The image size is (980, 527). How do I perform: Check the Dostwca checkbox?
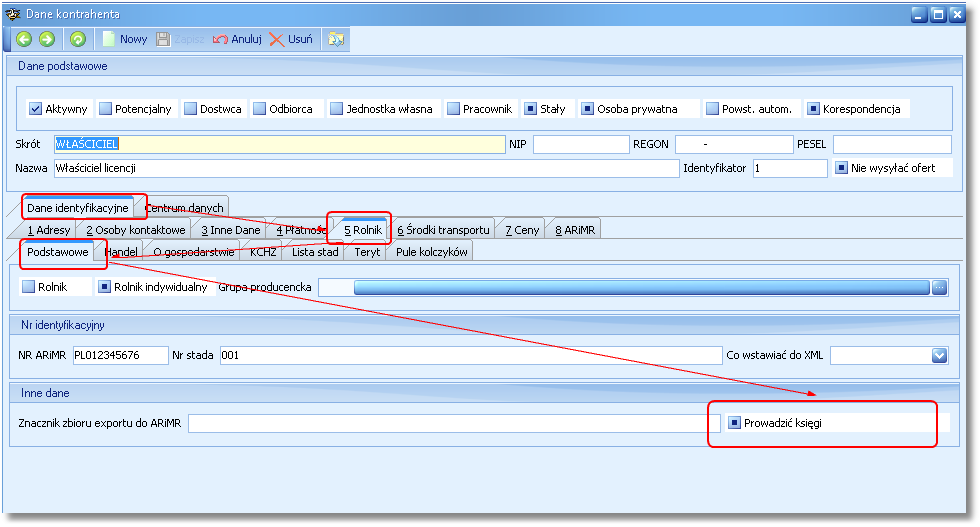[x=191, y=109]
